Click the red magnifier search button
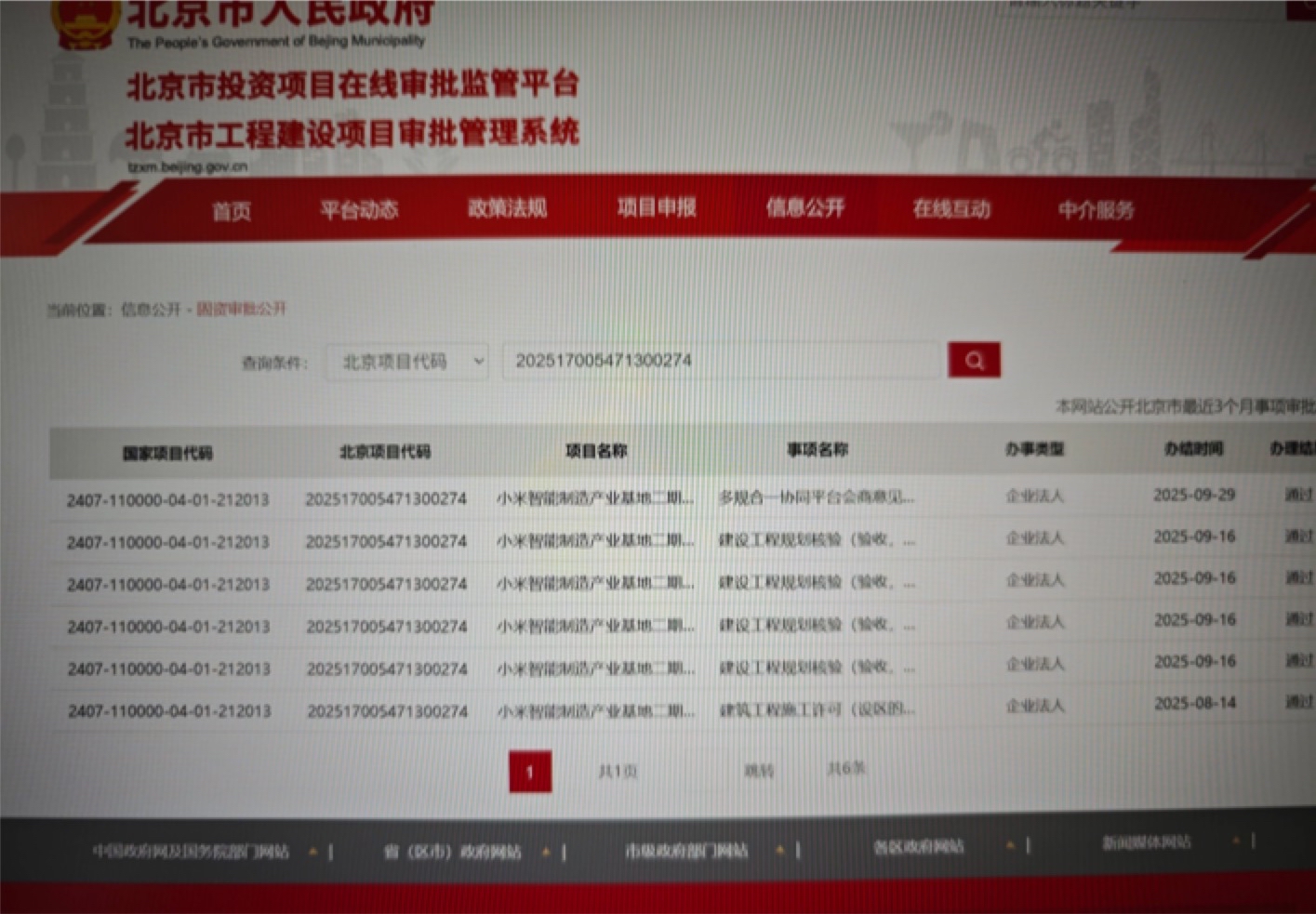This screenshot has height=914, width=1316. tap(974, 360)
